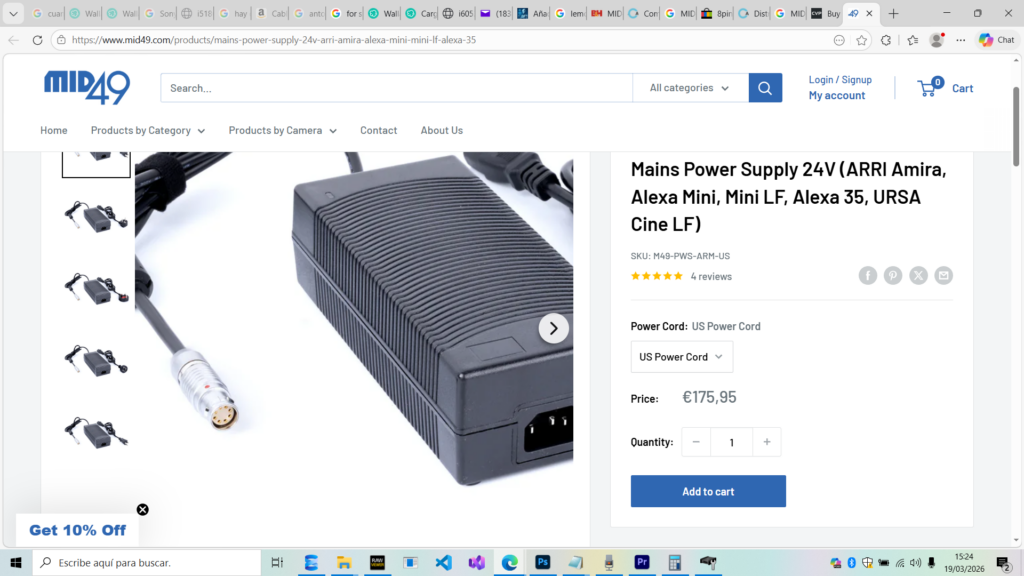Click the MID49 logo

tap(87, 87)
